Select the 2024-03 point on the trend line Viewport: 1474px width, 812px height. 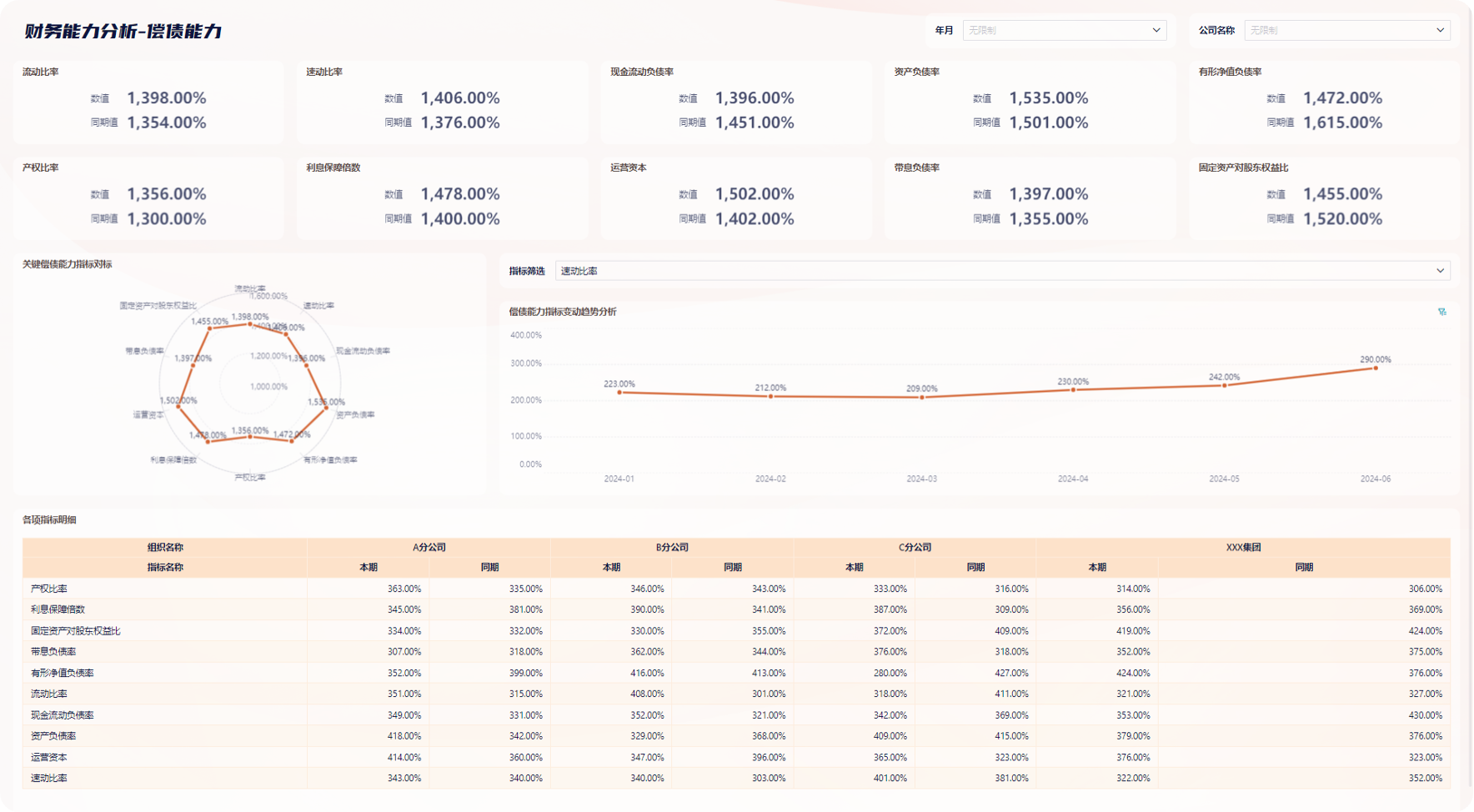(x=921, y=397)
